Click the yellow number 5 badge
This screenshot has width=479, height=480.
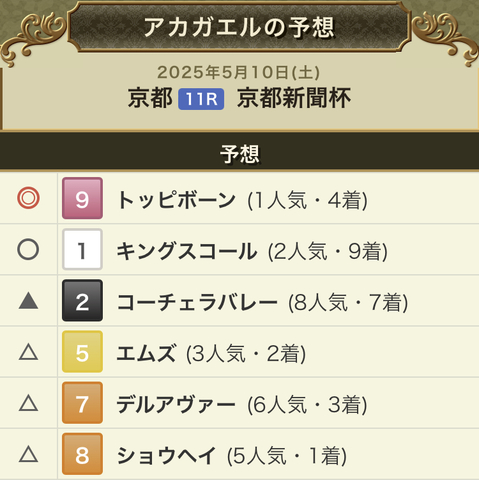(x=82, y=352)
